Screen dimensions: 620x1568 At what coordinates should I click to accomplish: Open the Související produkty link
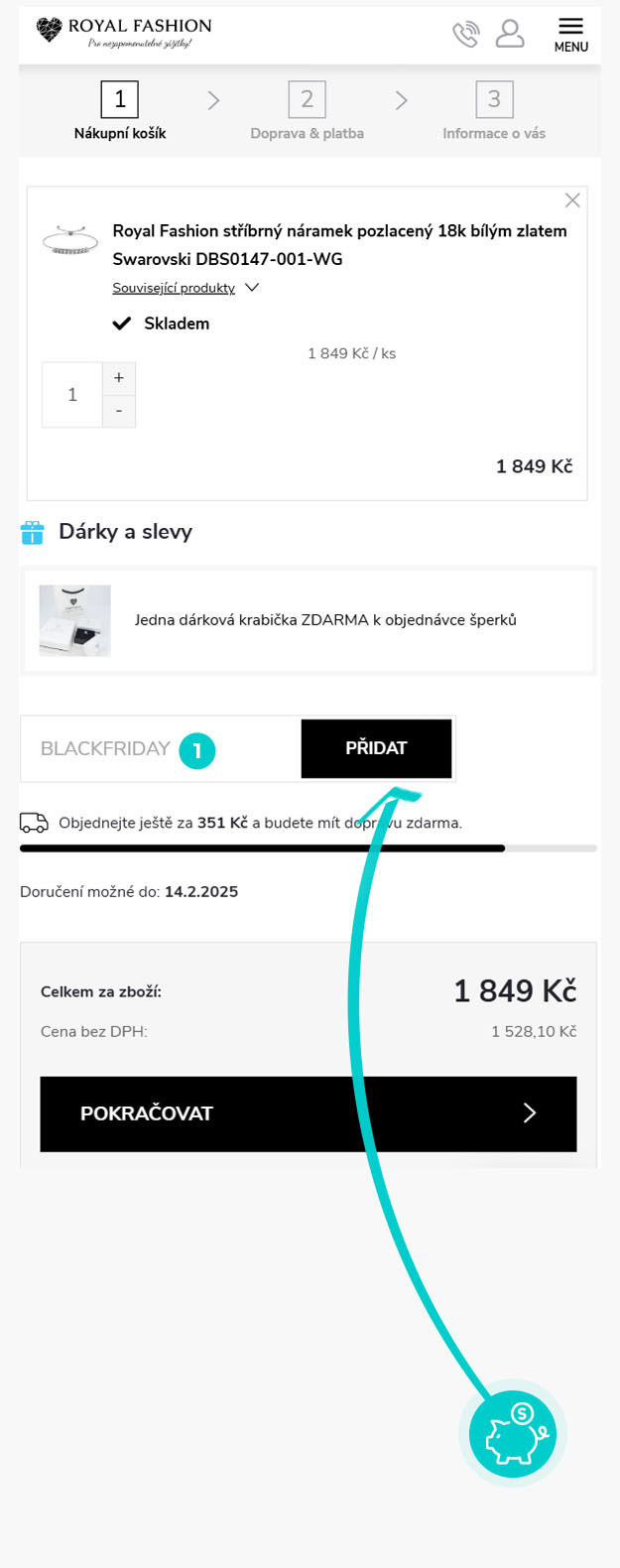click(x=174, y=288)
